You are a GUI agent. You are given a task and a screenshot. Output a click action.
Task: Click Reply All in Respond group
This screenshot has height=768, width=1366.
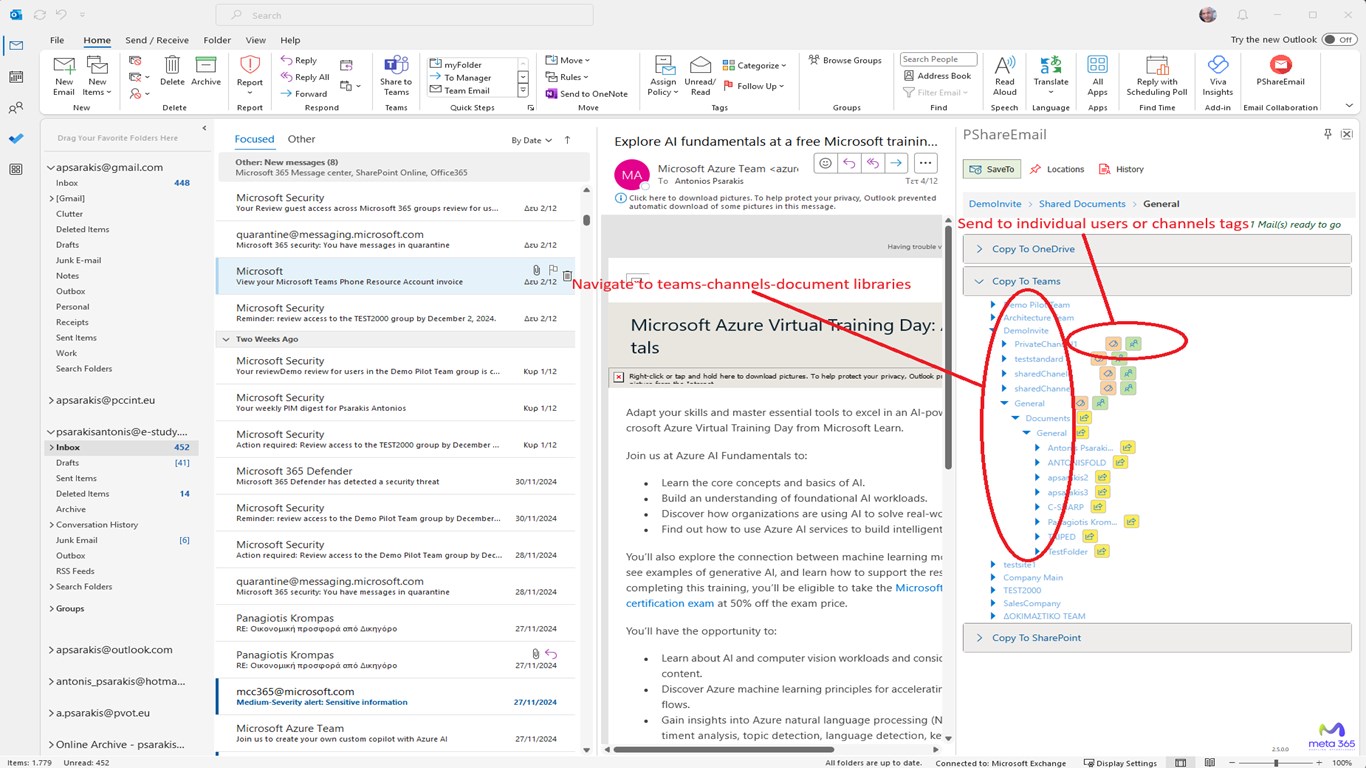(305, 77)
